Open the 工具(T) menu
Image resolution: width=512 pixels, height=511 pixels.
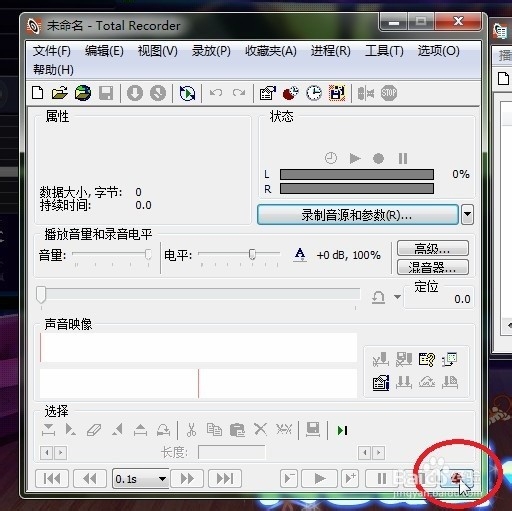pyautogui.click(x=384, y=51)
